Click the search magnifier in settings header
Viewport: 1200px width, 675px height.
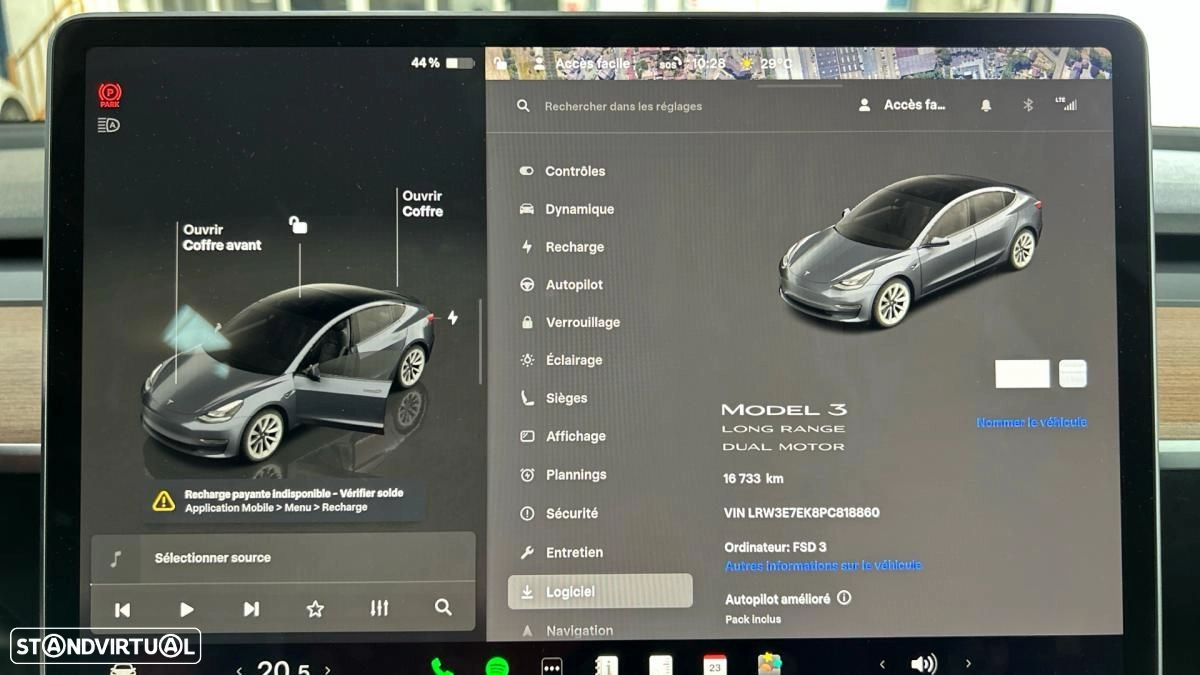click(x=523, y=105)
